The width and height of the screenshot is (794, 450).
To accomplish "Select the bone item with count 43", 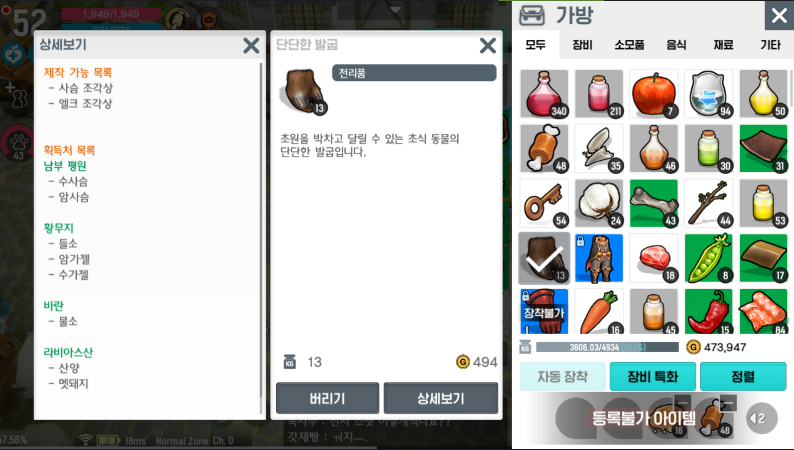I will [654, 203].
